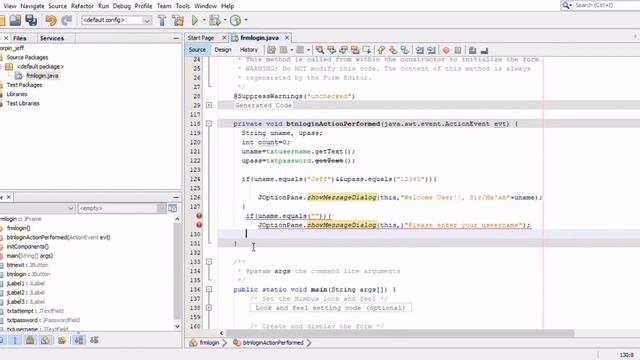Collapse main method fold at line 136

point(209,289)
